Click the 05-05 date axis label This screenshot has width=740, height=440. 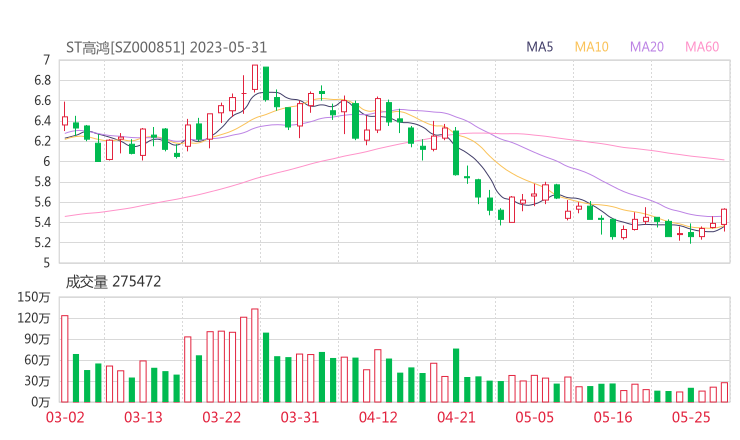535,417
